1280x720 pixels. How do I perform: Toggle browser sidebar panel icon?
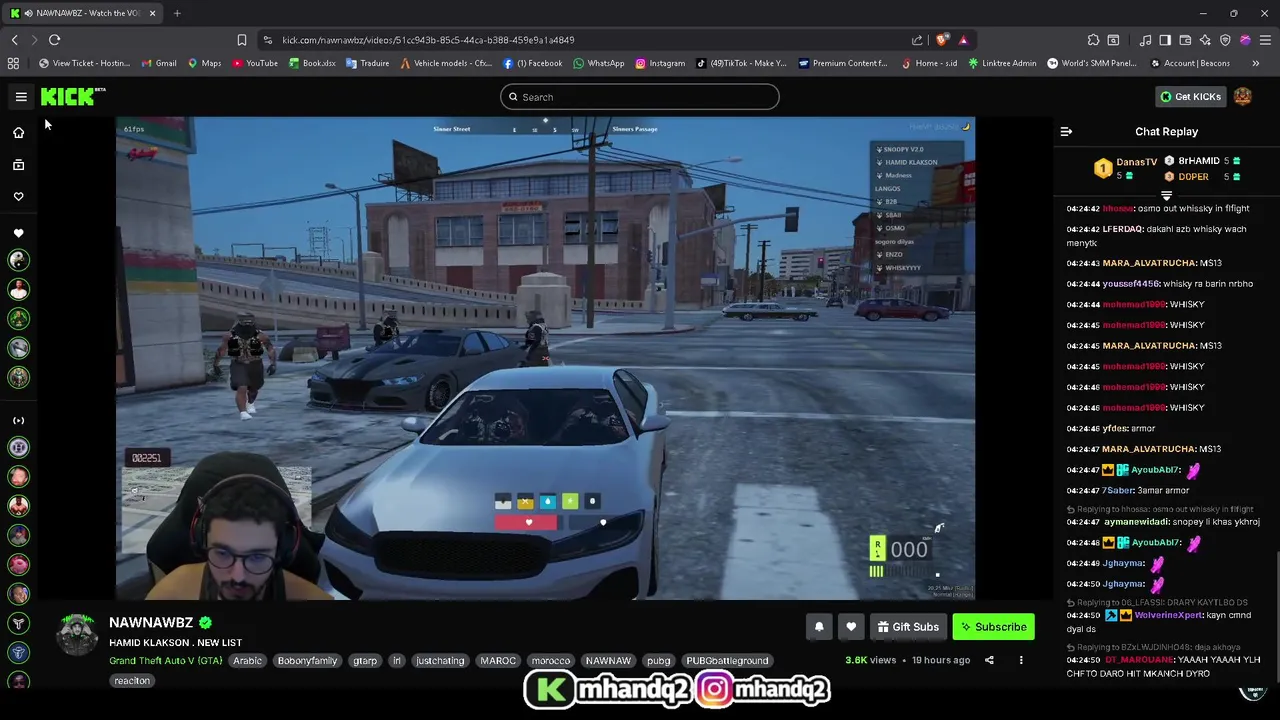1165,40
